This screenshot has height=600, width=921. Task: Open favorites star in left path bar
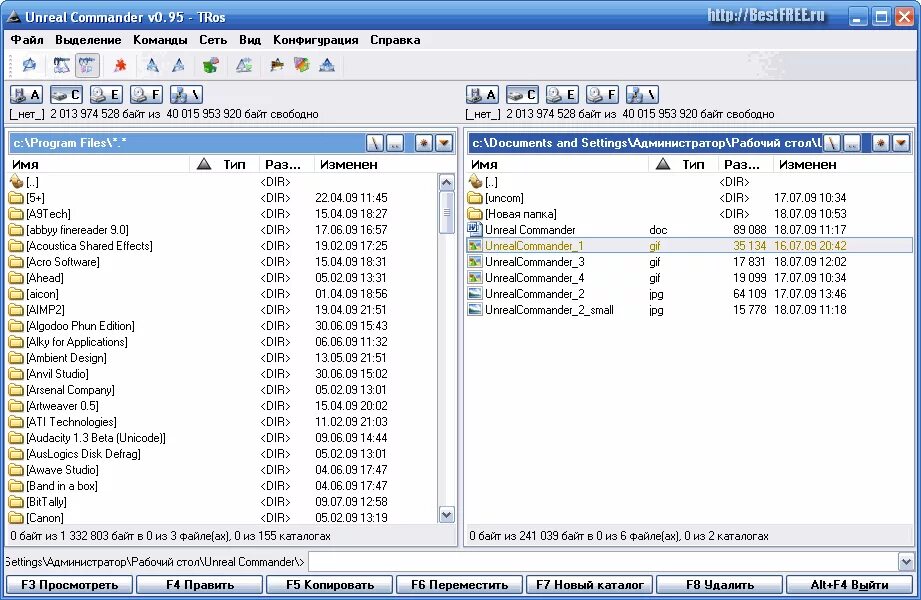click(423, 143)
